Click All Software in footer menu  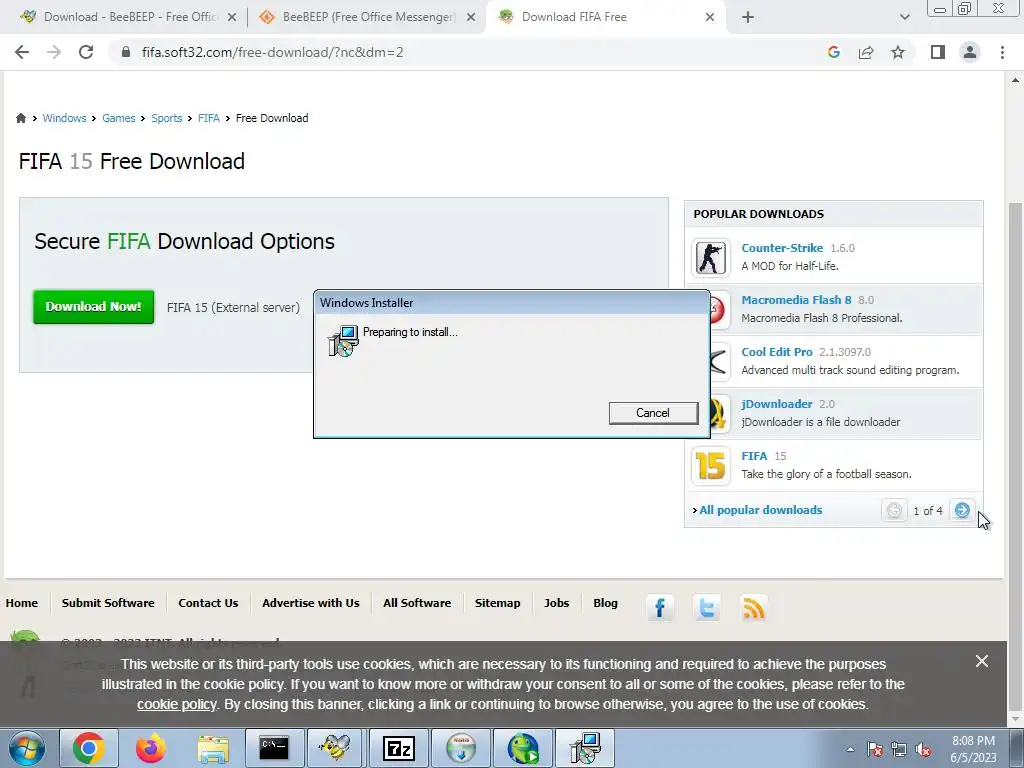point(417,603)
